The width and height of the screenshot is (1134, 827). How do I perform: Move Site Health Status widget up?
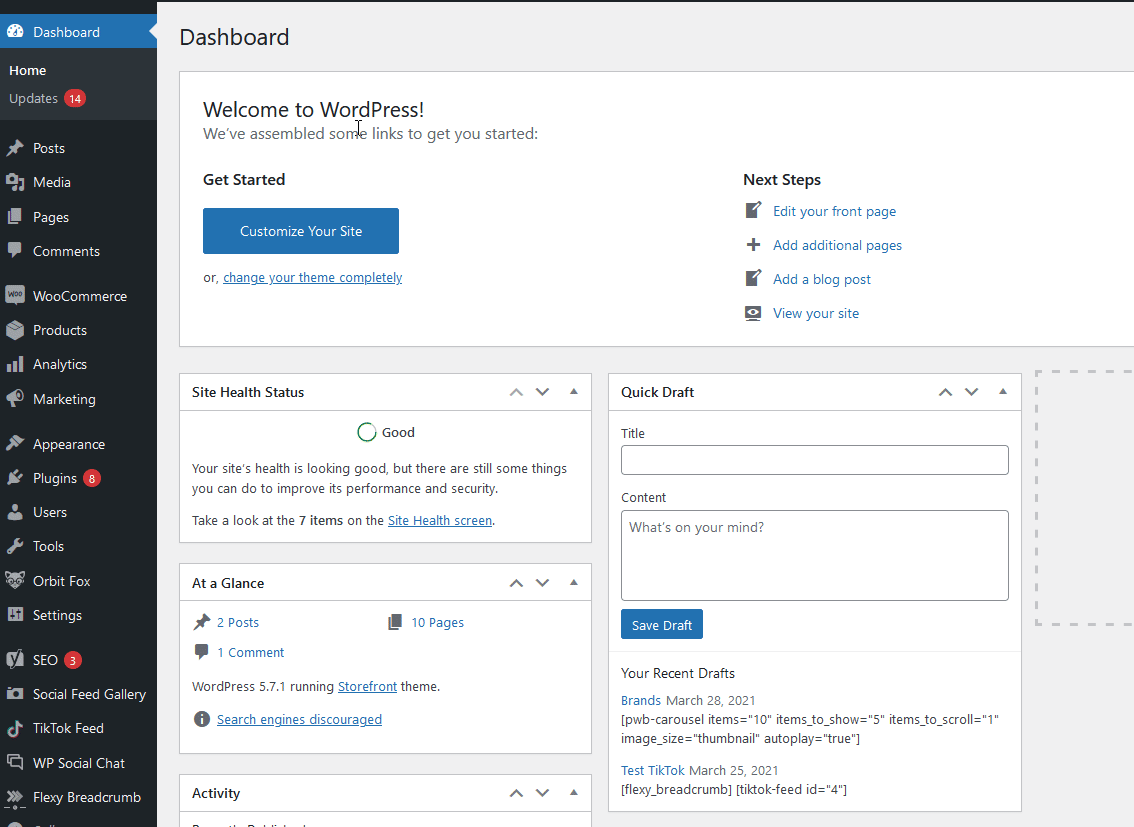pyautogui.click(x=516, y=392)
